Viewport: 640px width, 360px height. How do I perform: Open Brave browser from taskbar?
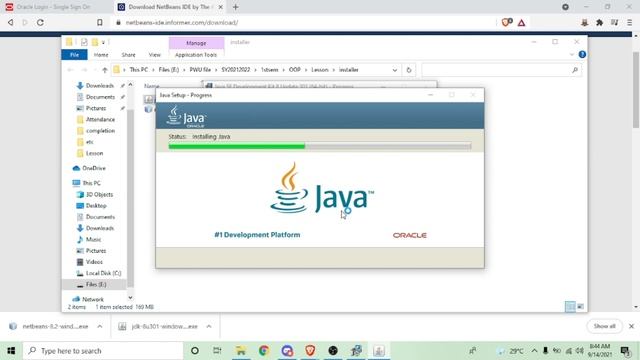310,351
